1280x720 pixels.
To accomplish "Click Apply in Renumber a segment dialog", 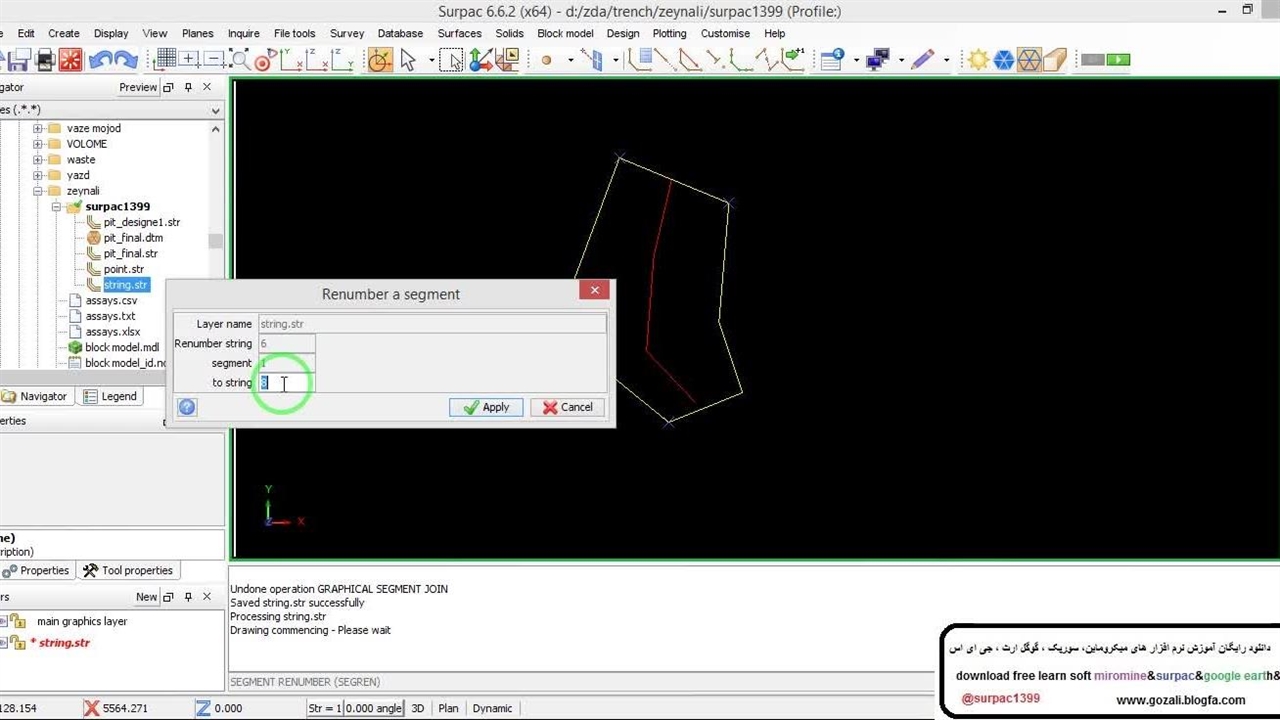I will (486, 407).
